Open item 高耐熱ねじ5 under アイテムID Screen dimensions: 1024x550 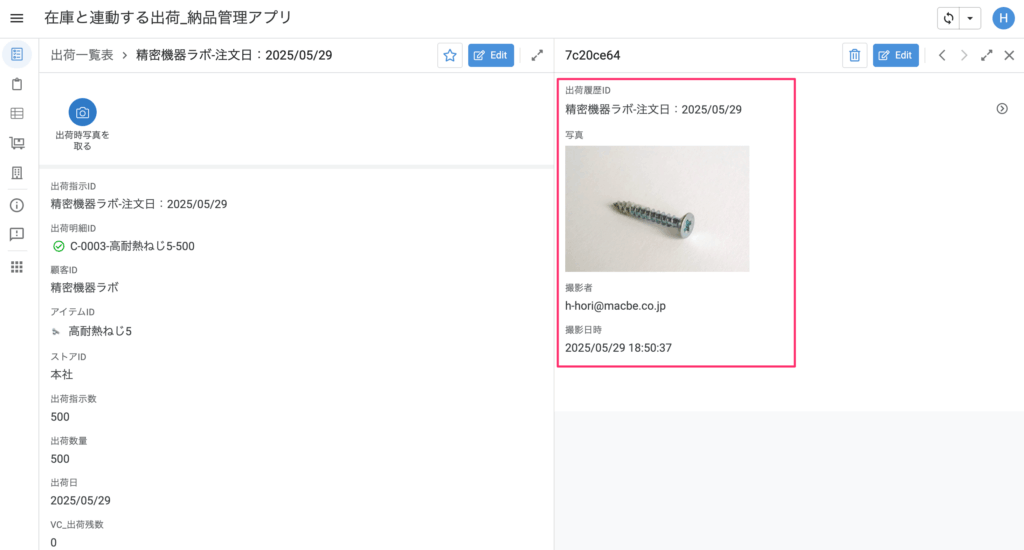click(100, 331)
